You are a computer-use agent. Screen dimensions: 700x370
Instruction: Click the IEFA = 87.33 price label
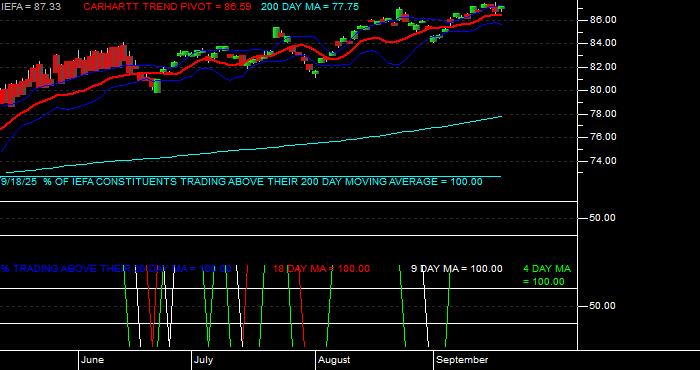point(31,7)
